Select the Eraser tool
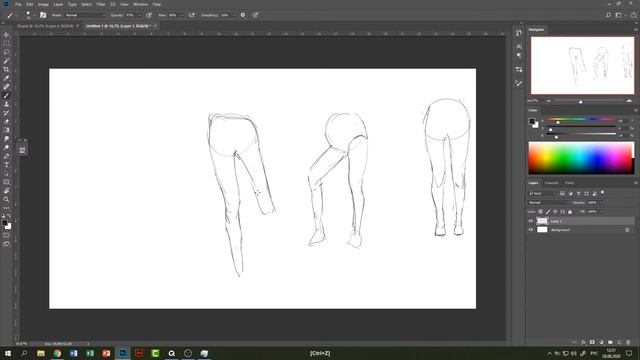This screenshot has width=640, height=360. (6, 121)
